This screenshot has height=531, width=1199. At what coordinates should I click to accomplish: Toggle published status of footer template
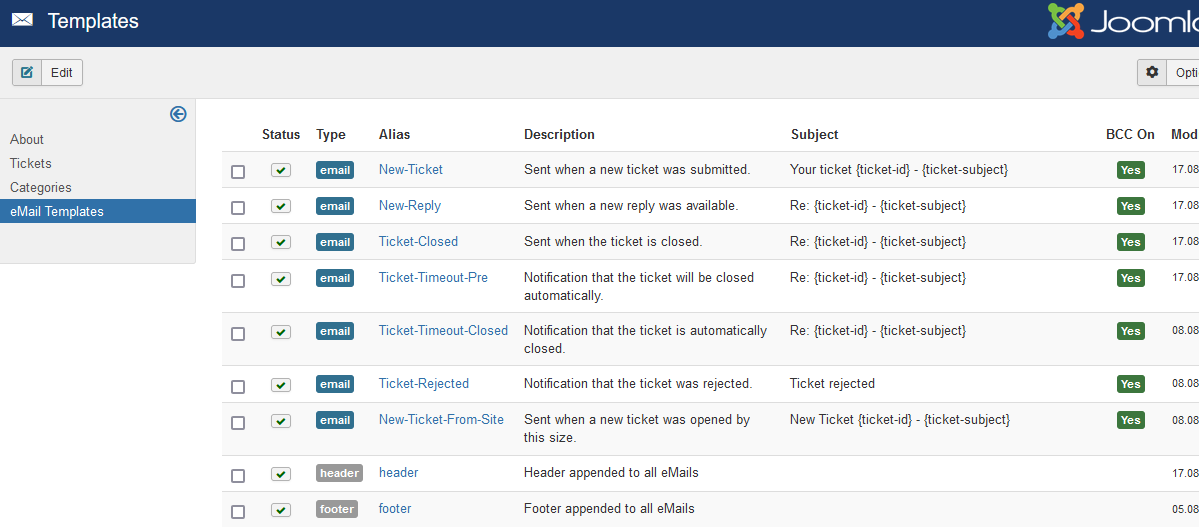pos(281,509)
